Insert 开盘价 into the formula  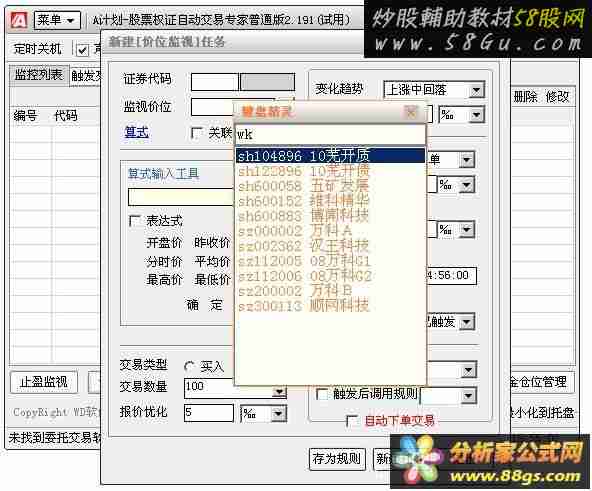(164, 242)
